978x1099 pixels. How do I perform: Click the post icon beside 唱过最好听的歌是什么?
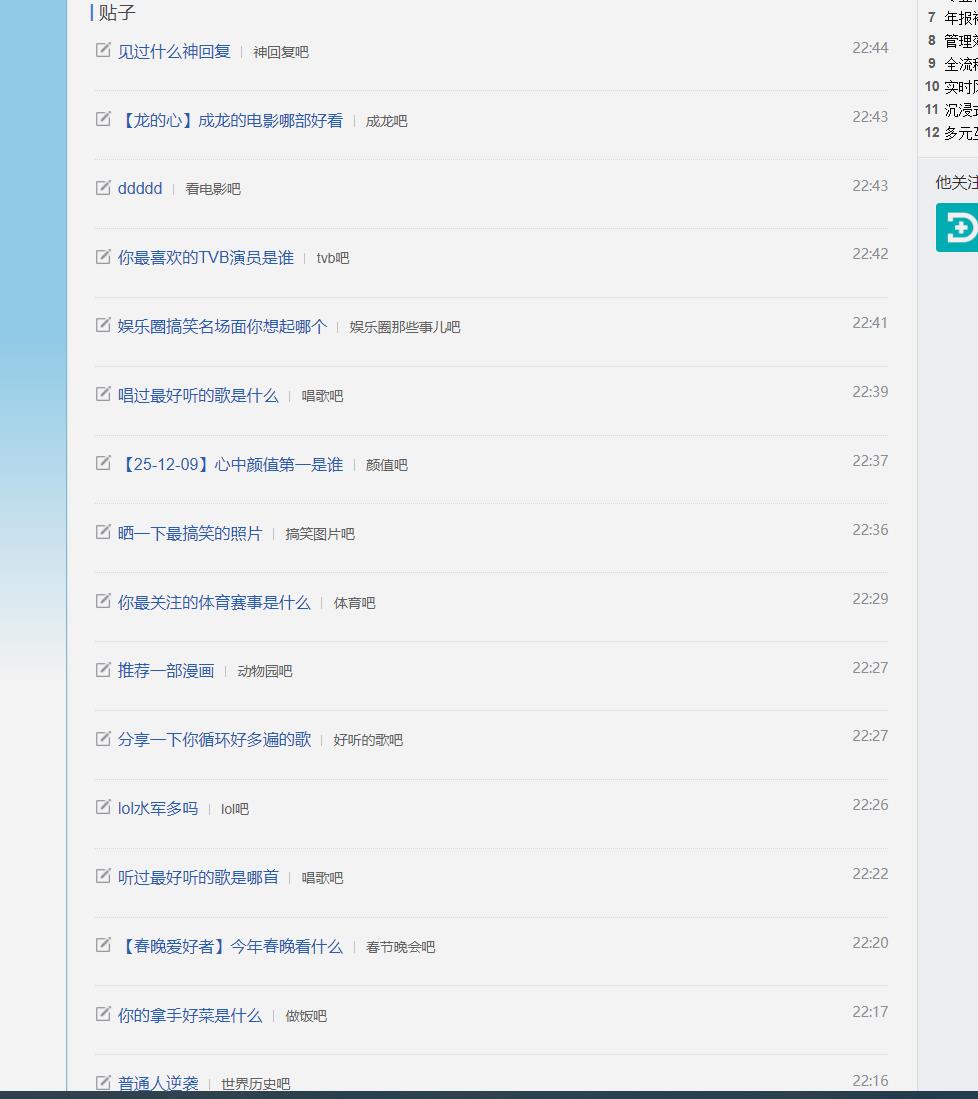click(103, 395)
